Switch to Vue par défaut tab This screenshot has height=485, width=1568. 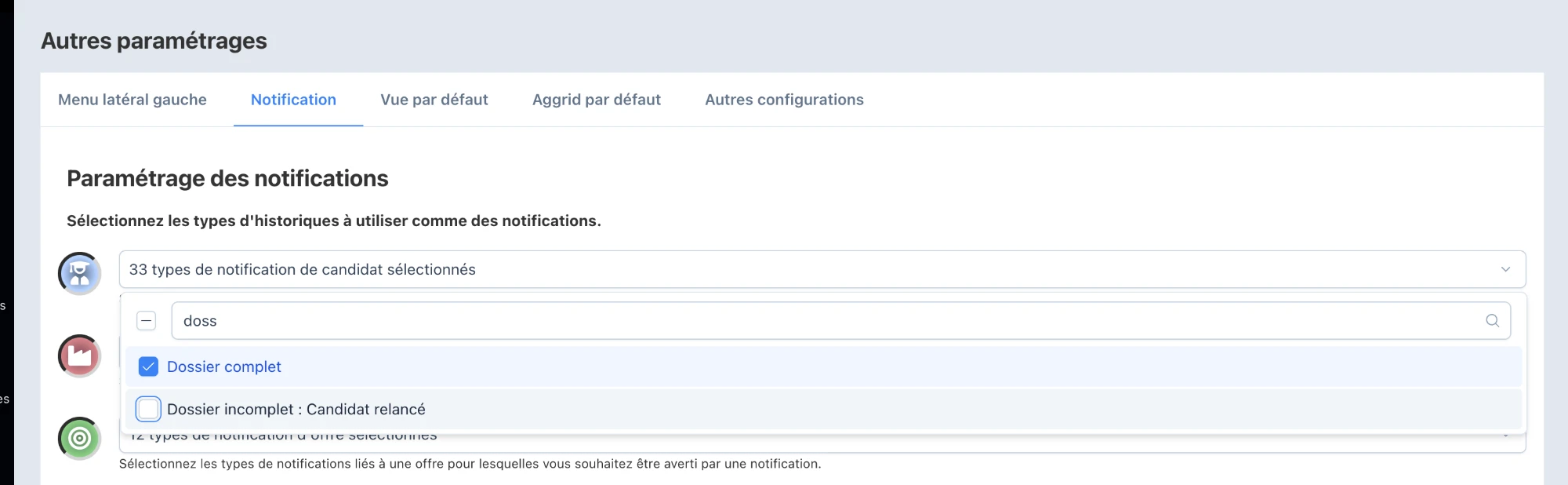(x=434, y=100)
